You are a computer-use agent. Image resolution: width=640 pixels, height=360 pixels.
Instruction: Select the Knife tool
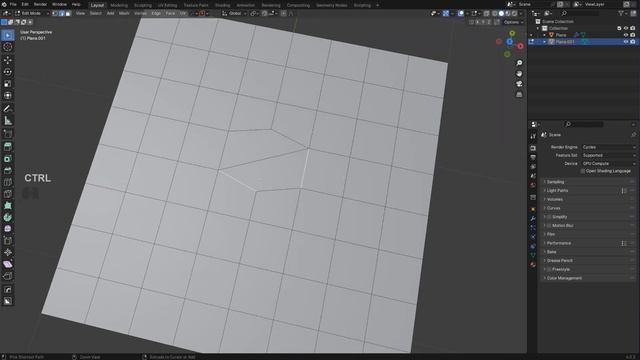[8, 194]
